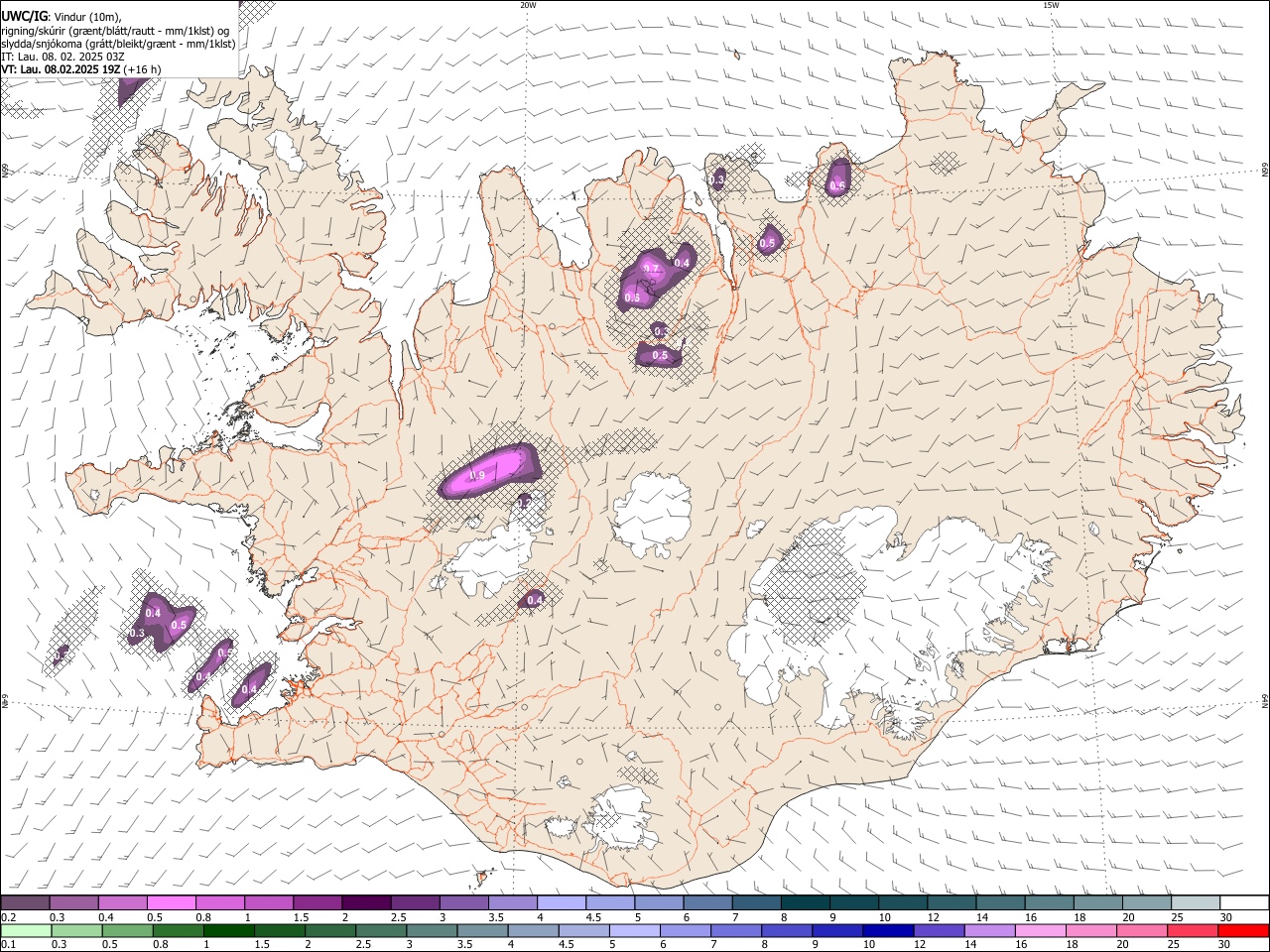
Task: Click the Hofsjökull glacier white patch in central Iceland
Action: [653, 514]
